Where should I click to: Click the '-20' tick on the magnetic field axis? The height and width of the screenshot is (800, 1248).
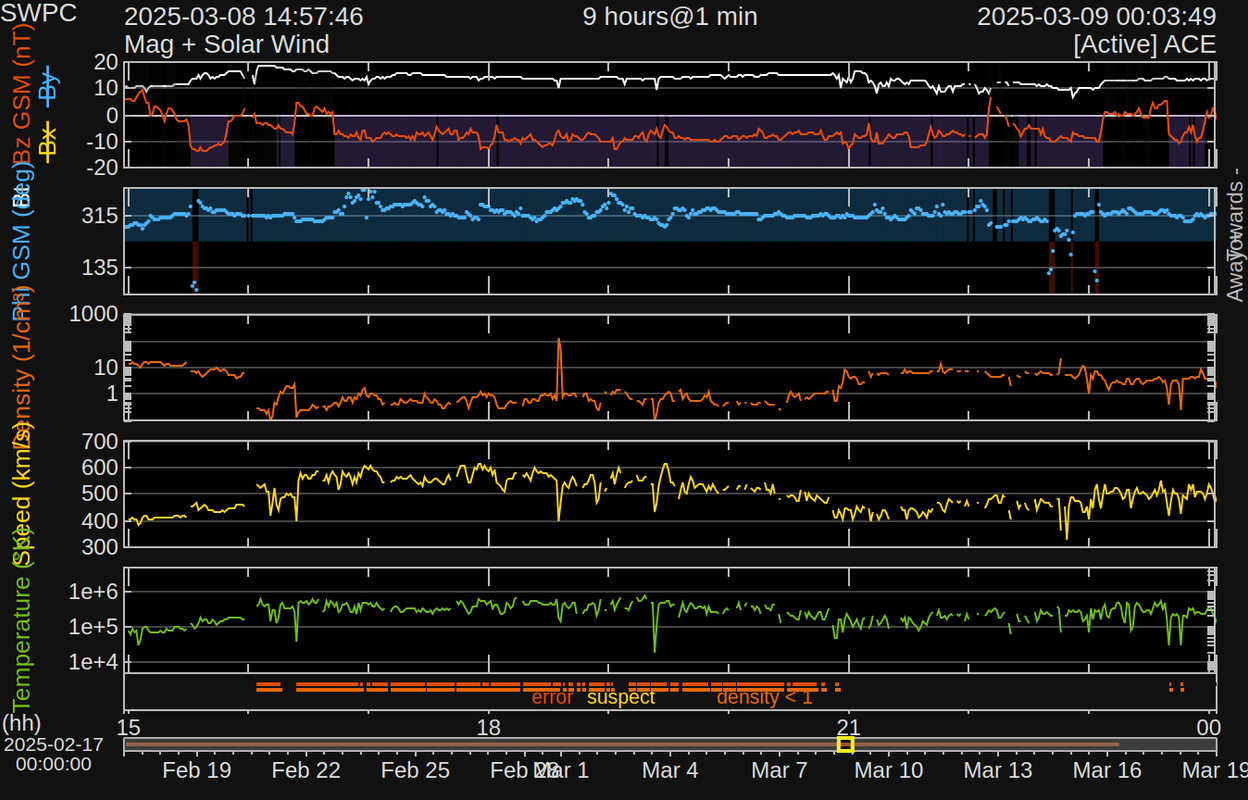coord(102,168)
